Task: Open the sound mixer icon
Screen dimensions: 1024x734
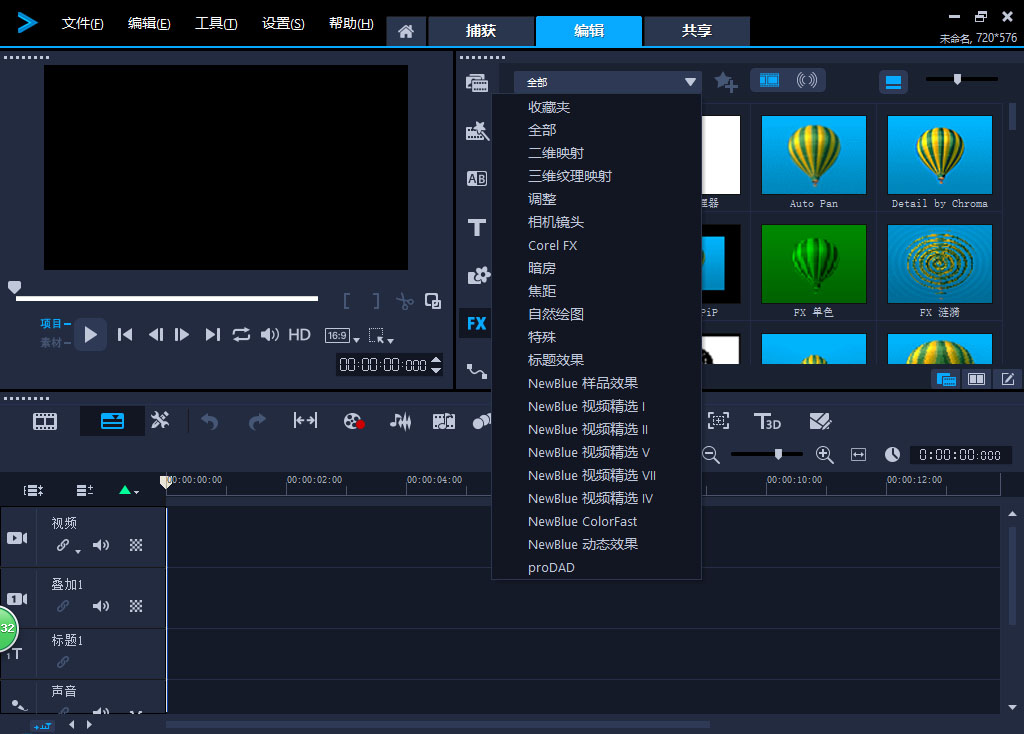Action: (400, 422)
